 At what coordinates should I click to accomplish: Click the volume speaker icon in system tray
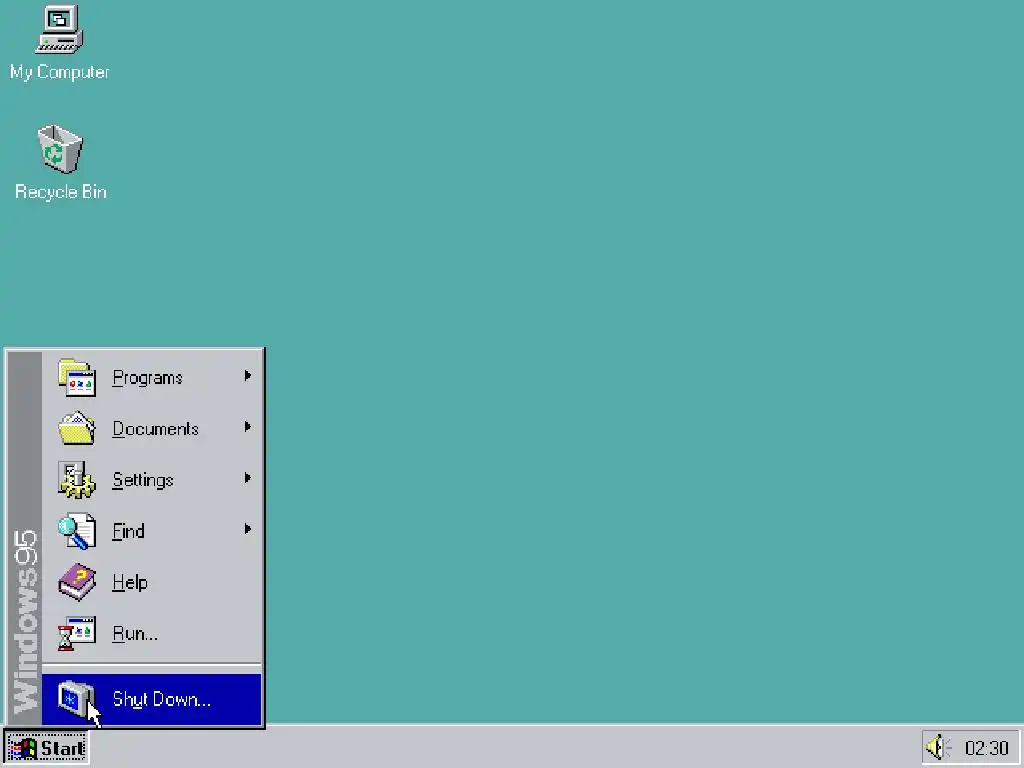coord(939,747)
